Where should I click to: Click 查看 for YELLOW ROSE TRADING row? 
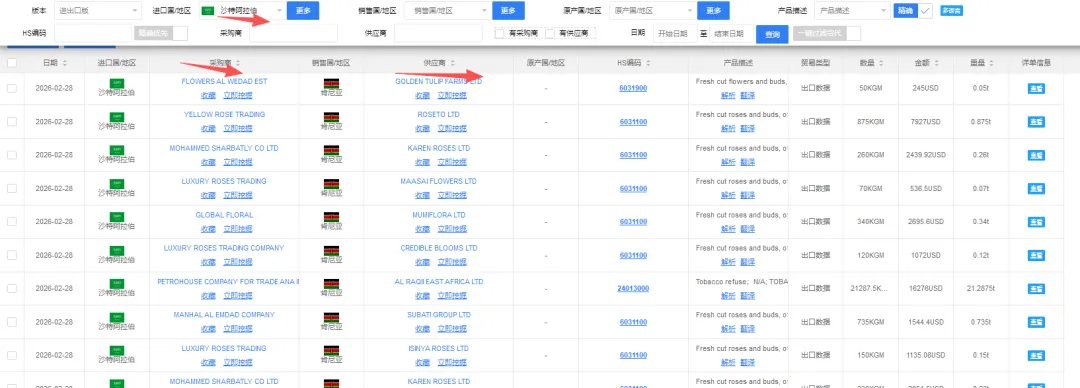click(1036, 121)
